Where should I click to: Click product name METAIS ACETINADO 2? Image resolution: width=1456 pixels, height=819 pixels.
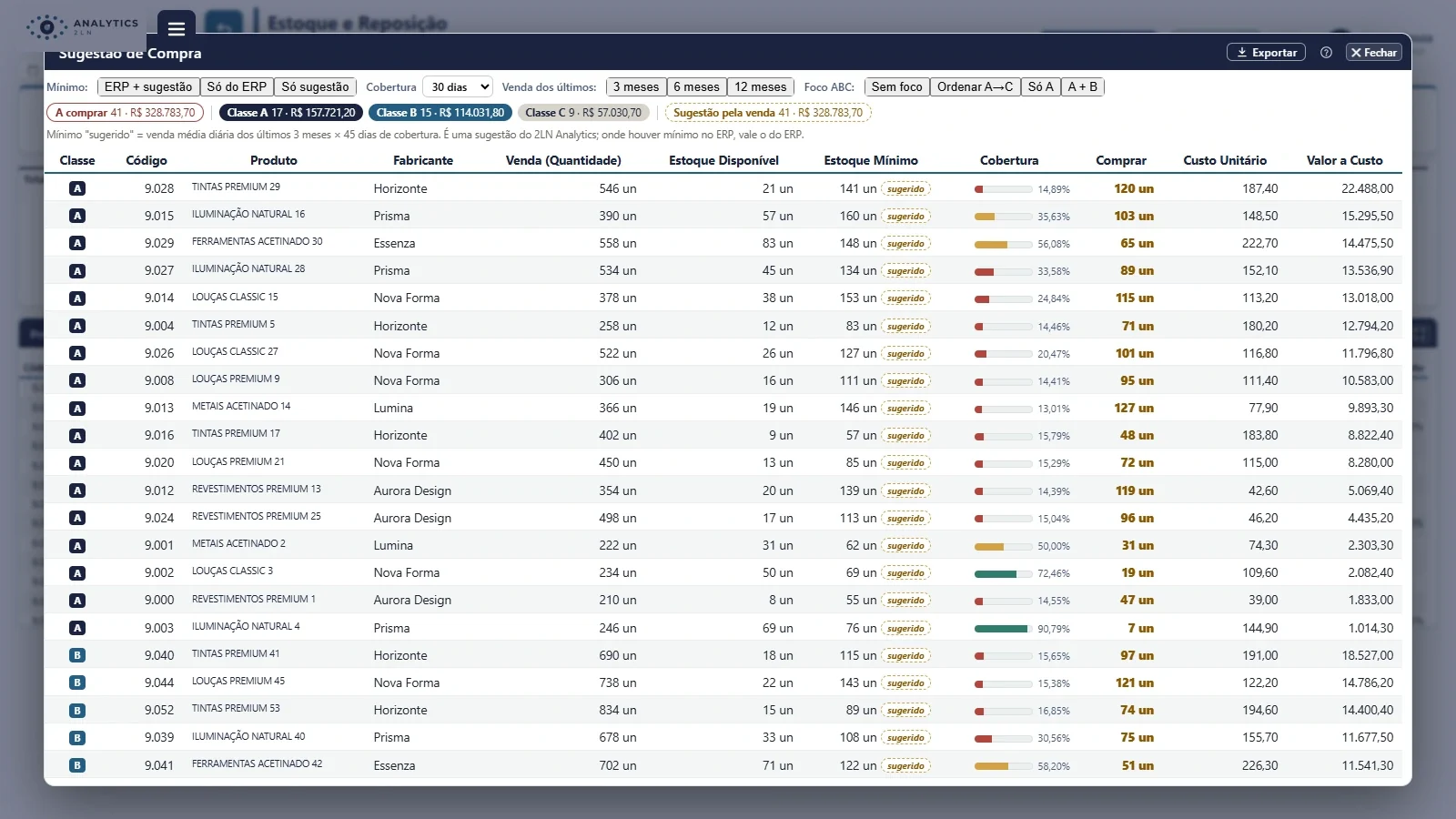click(238, 543)
